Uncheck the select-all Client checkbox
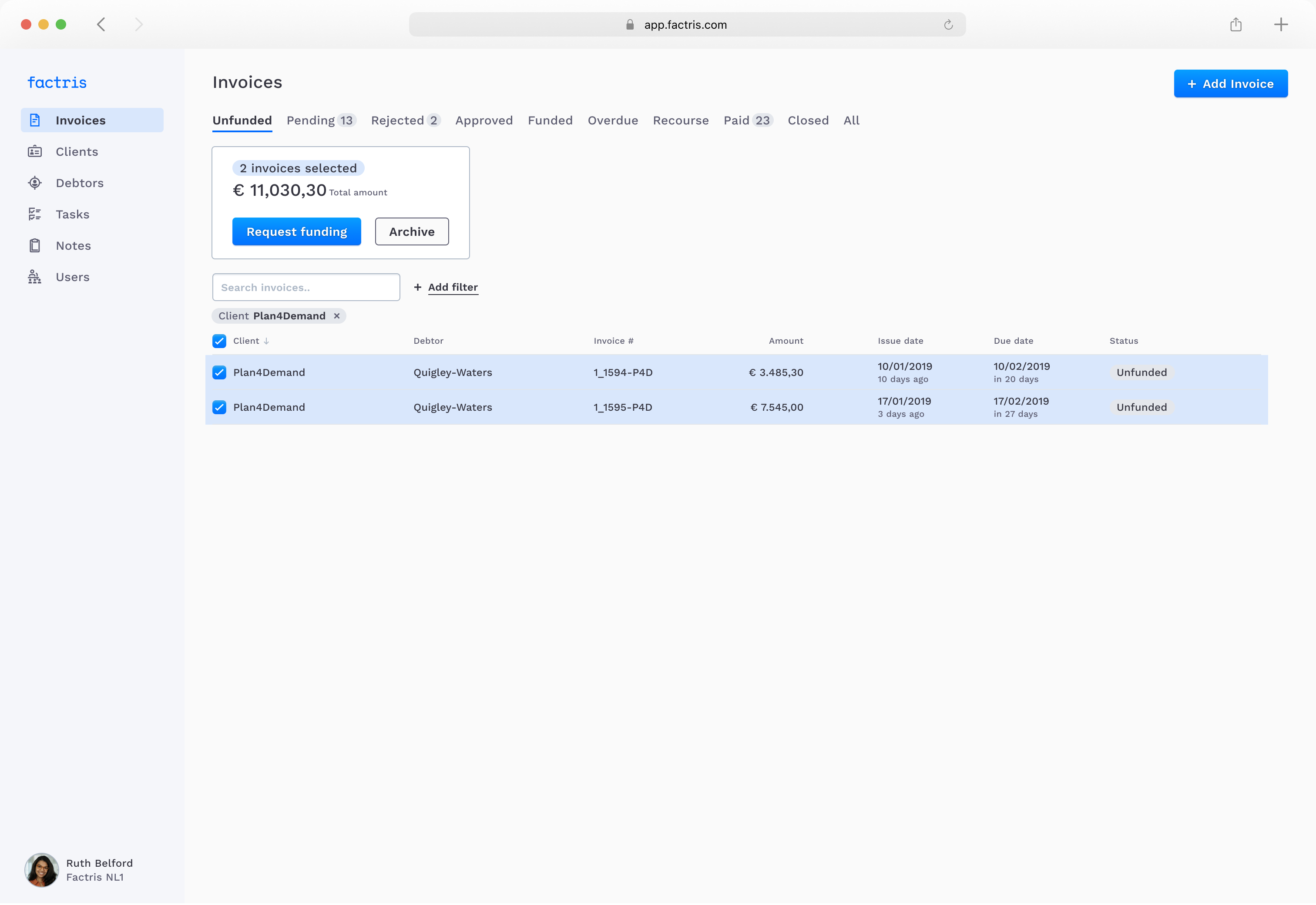Screen dimensions: 1316x905 click(219, 341)
